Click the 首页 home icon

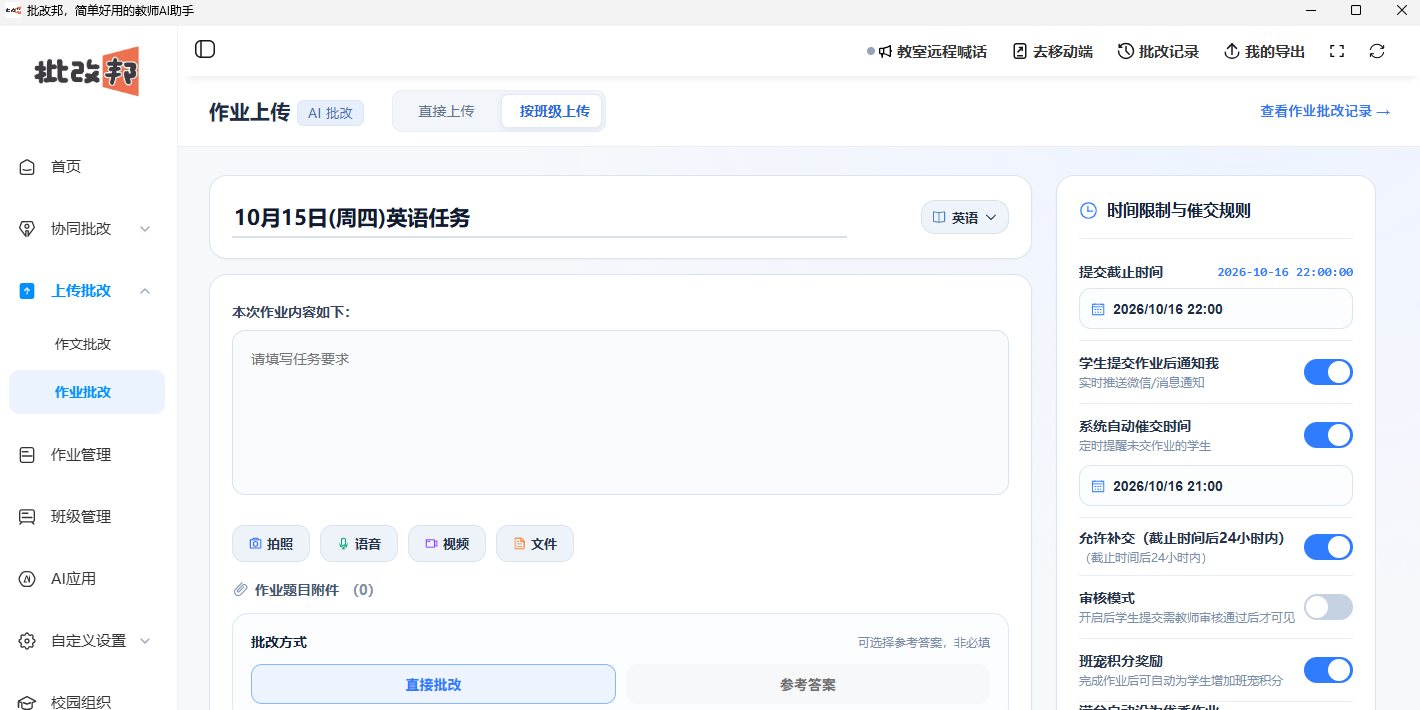pyautogui.click(x=27, y=167)
